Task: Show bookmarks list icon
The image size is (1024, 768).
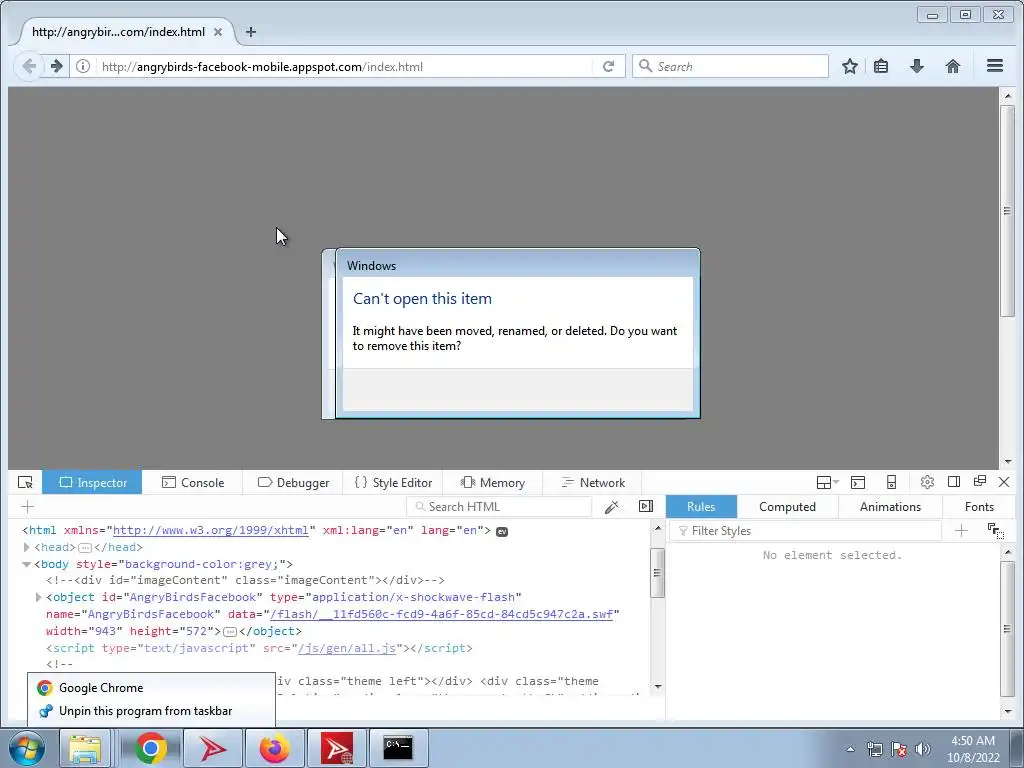Action: click(x=881, y=66)
